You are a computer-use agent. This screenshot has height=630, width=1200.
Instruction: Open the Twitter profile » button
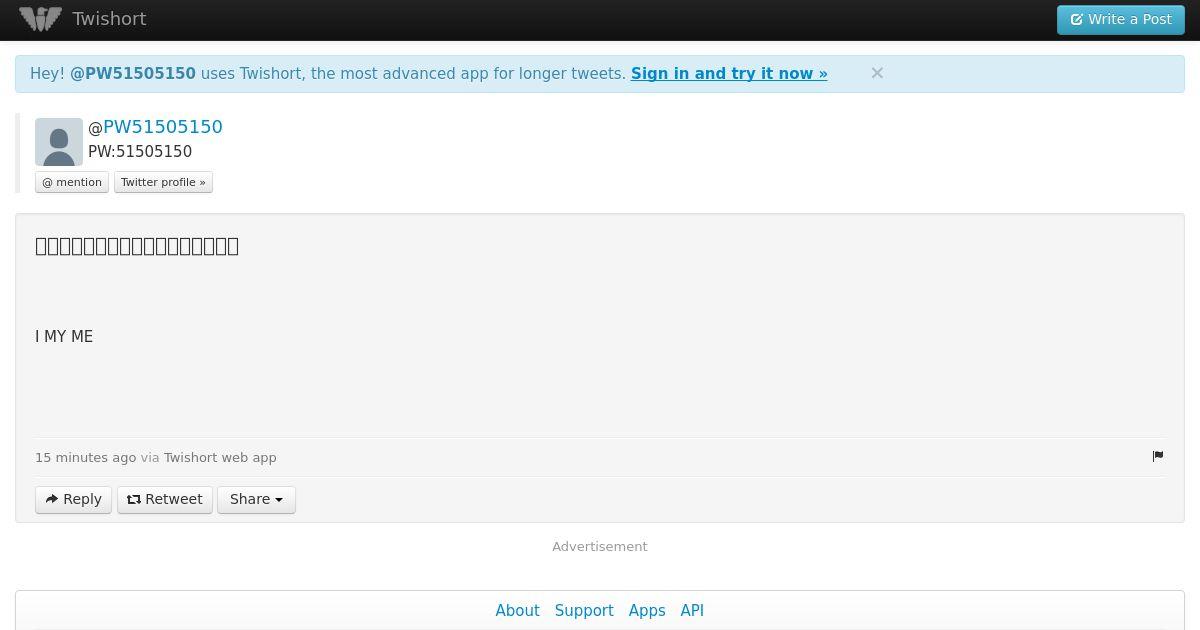pos(163,182)
